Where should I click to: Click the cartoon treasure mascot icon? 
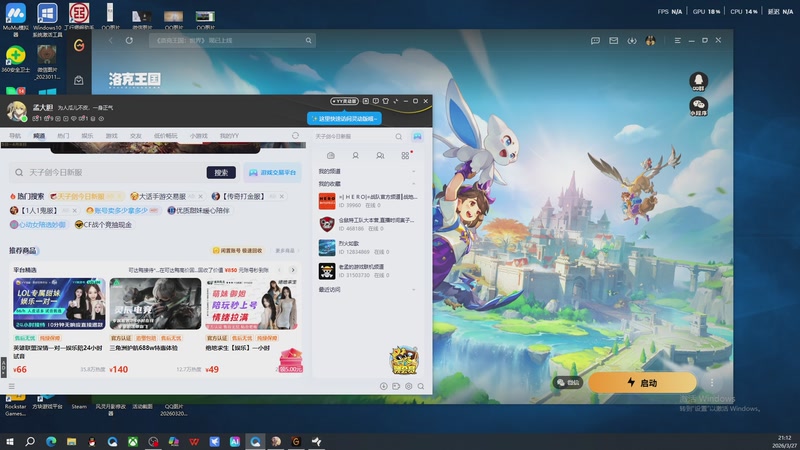coord(404,360)
